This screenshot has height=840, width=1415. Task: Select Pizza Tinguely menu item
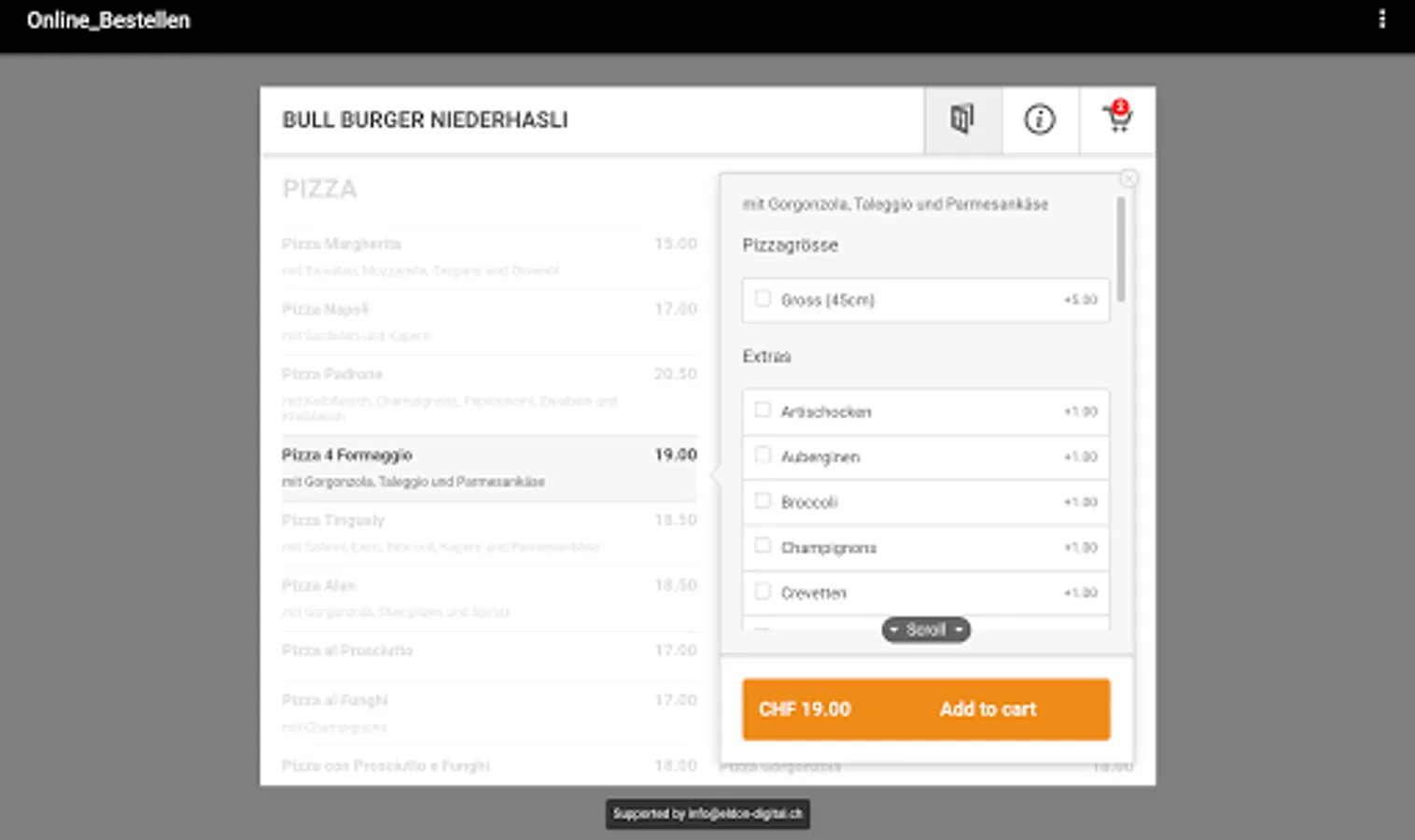(x=489, y=533)
